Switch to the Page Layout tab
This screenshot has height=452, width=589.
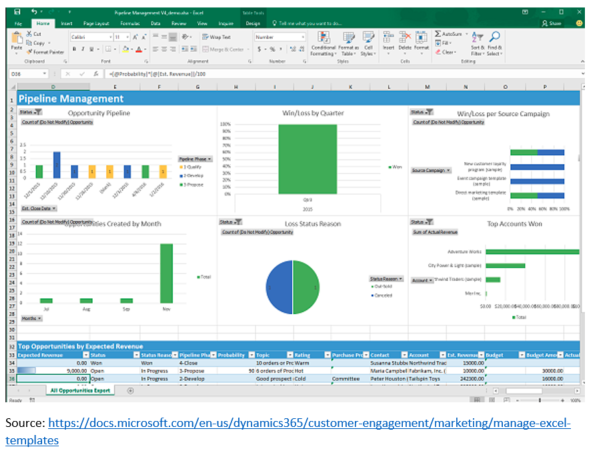tap(96, 23)
